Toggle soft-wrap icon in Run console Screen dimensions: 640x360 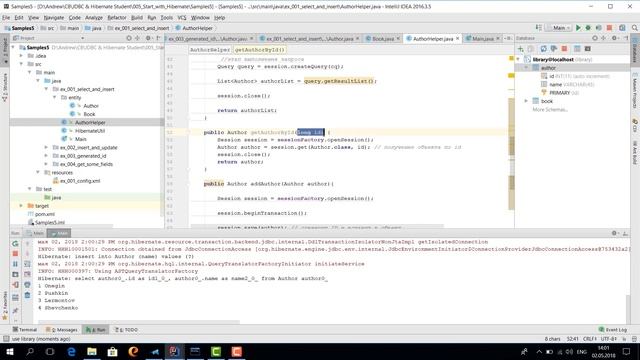27,264
